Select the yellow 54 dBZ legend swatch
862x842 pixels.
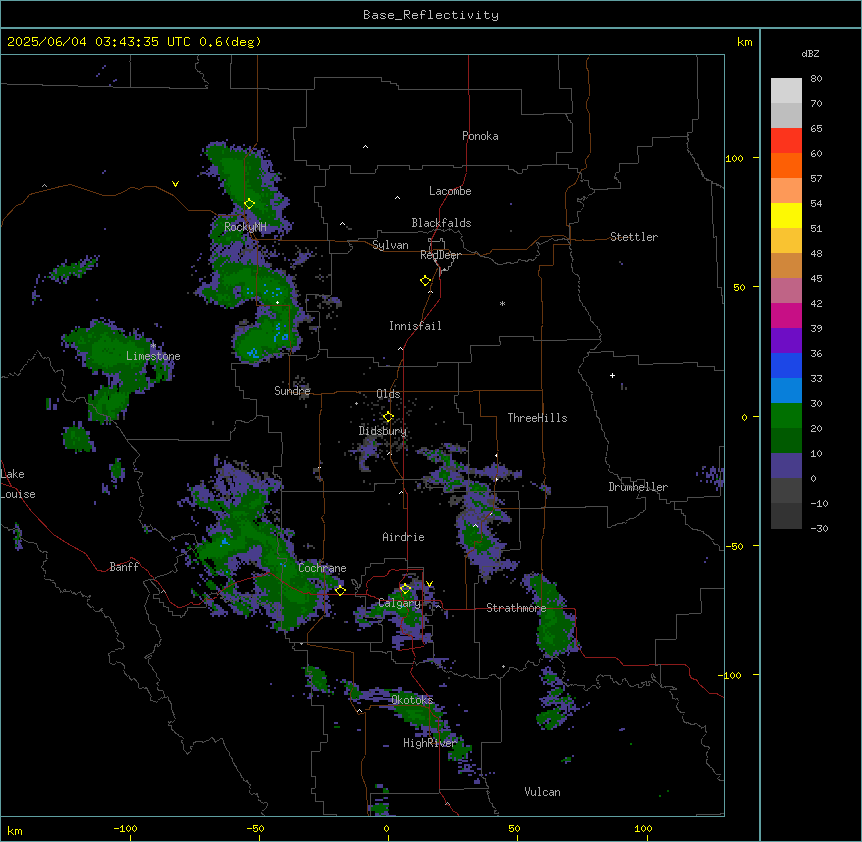786,215
